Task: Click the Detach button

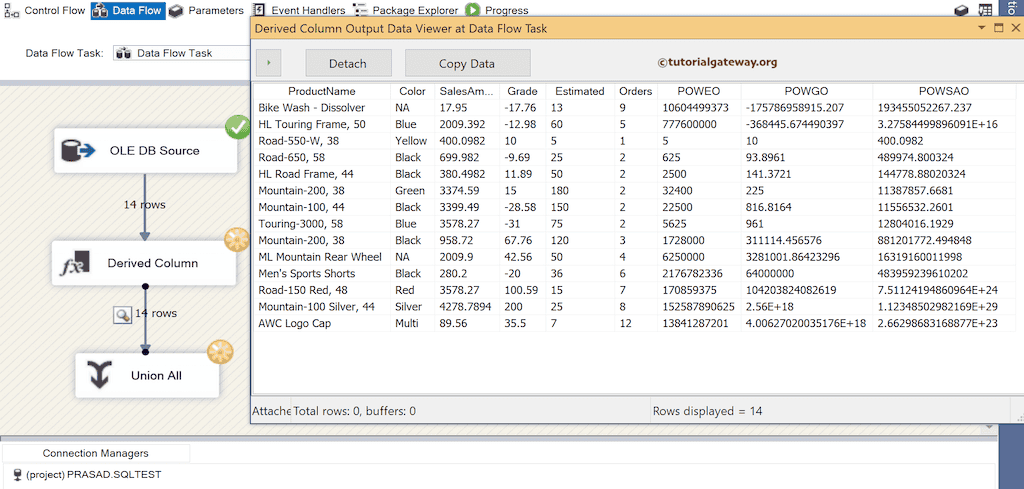Action: click(348, 63)
